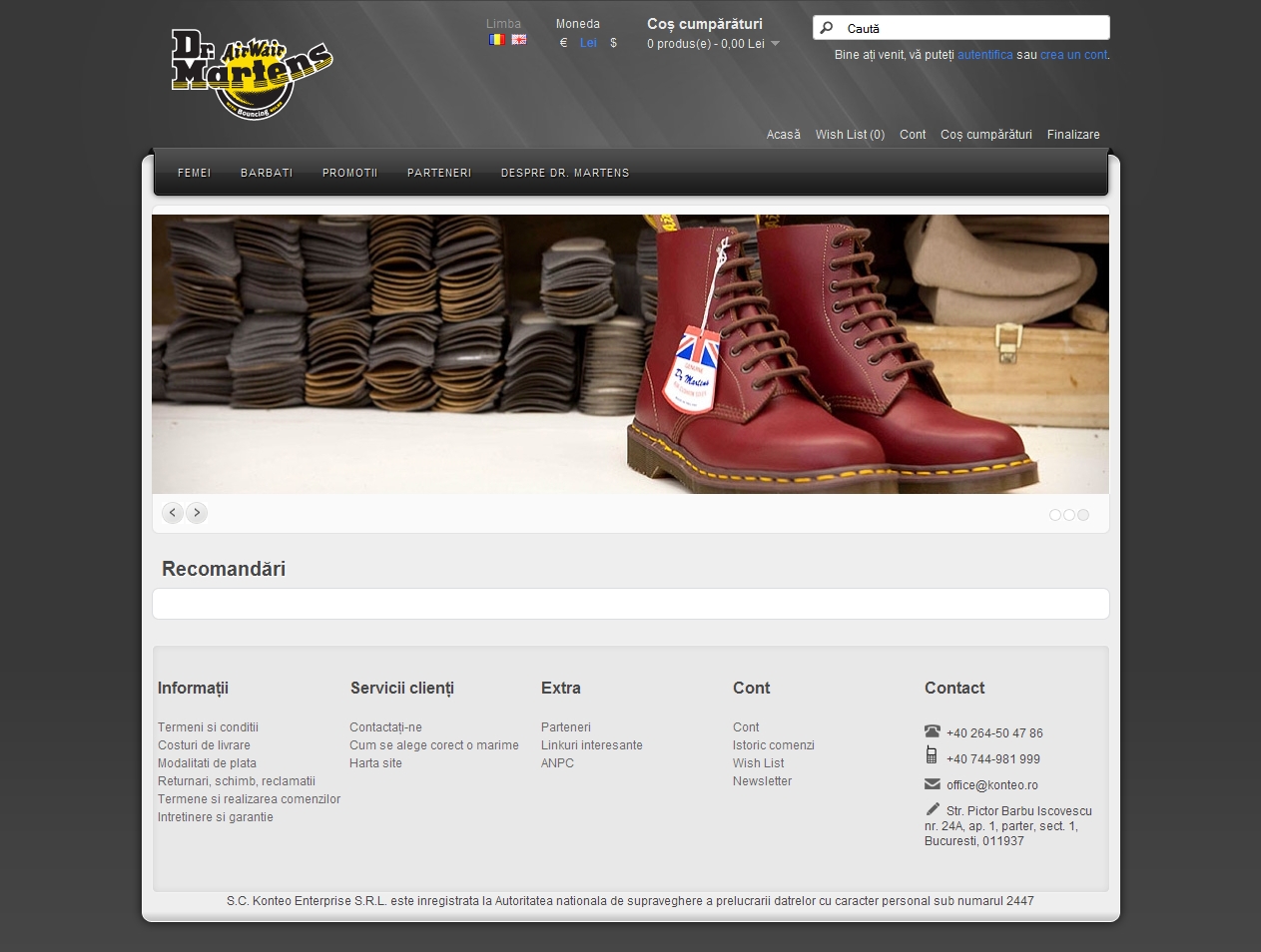Select the second slideshow dot indicator
This screenshot has height=952, width=1261.
[1069, 515]
